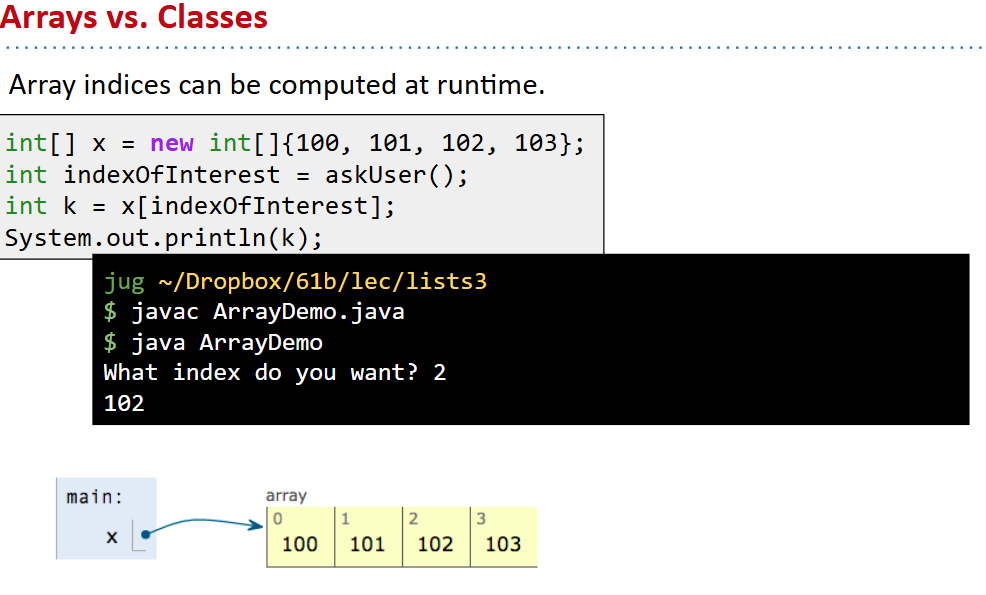Click the "array" label above the array cells

(x=286, y=496)
